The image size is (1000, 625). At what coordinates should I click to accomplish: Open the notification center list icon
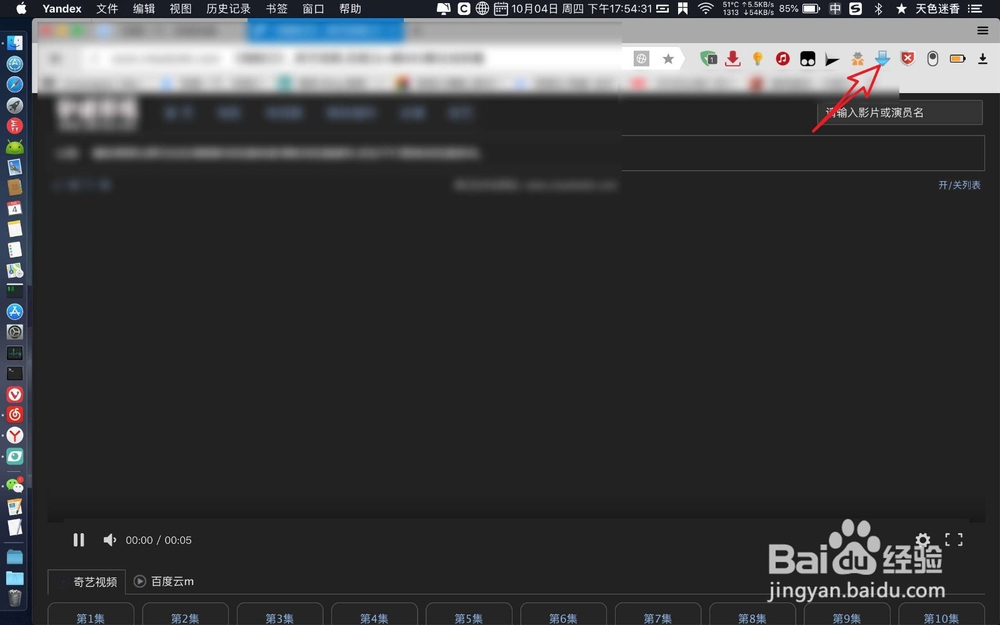tap(974, 8)
